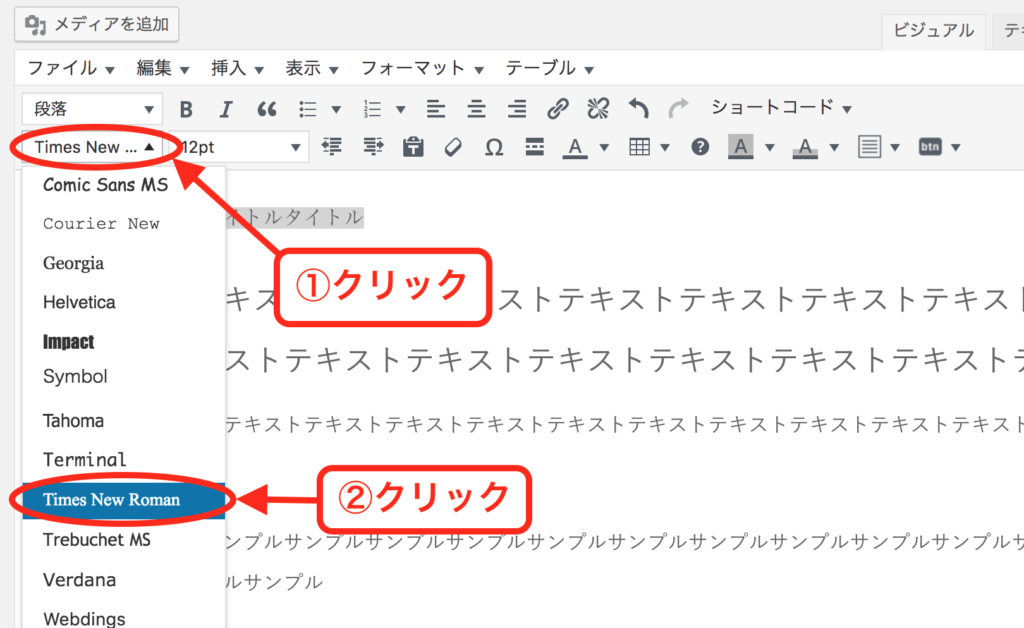
Task: Open the フォーマット menu
Action: (x=422, y=68)
